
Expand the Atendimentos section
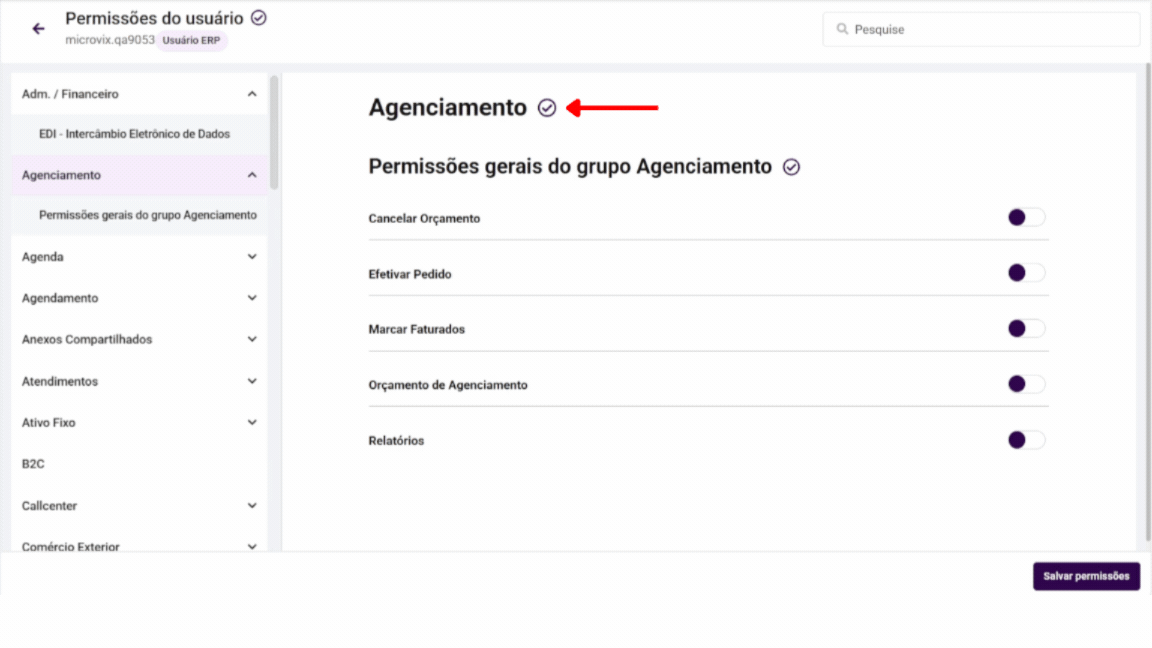pos(252,381)
